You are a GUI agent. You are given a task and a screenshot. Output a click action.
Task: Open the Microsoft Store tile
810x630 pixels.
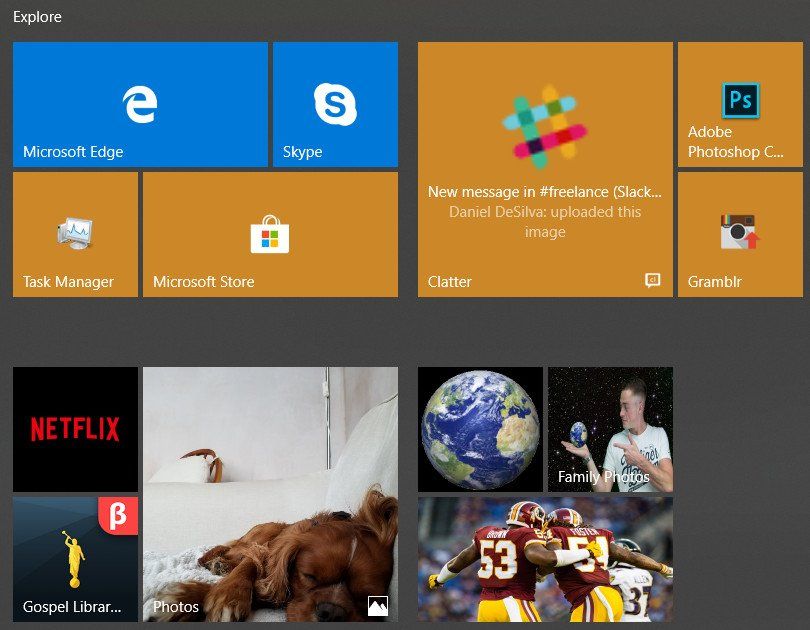269,233
